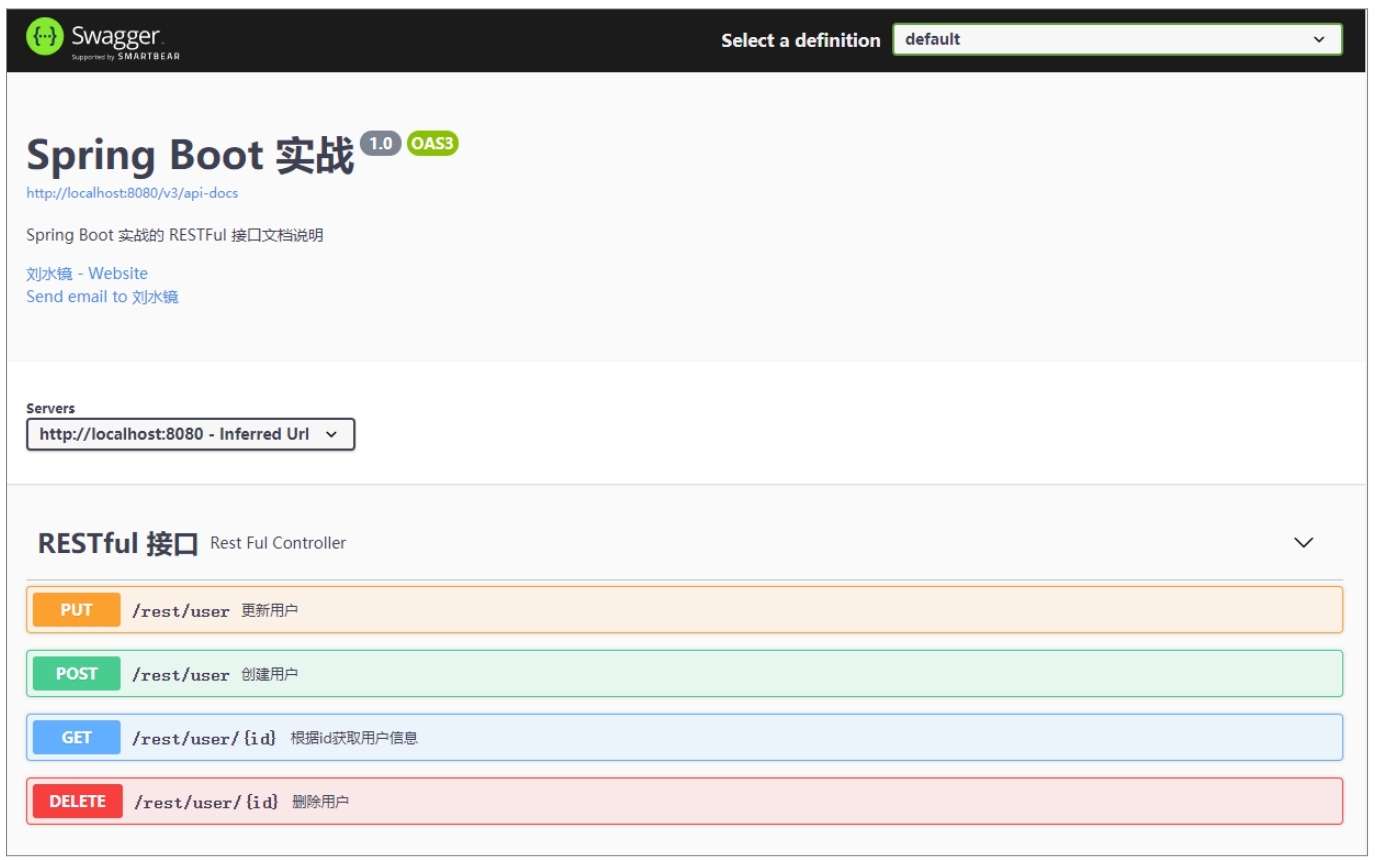Click the Spring Boot 实战 title
Image resolution: width=1375 pixels, height=860 pixels.
click(190, 156)
